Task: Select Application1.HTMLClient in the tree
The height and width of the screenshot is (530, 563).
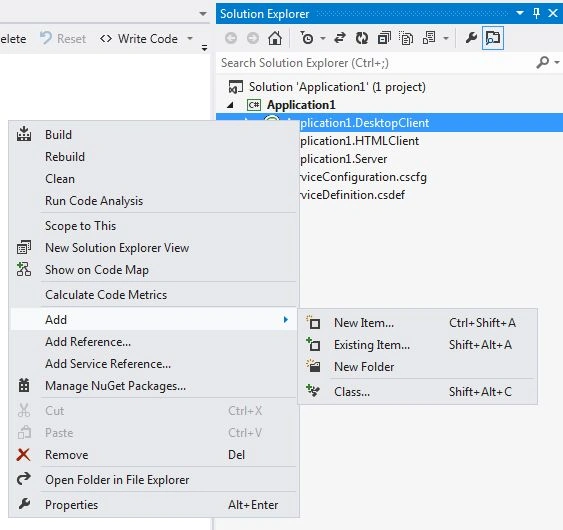Action: click(359, 141)
